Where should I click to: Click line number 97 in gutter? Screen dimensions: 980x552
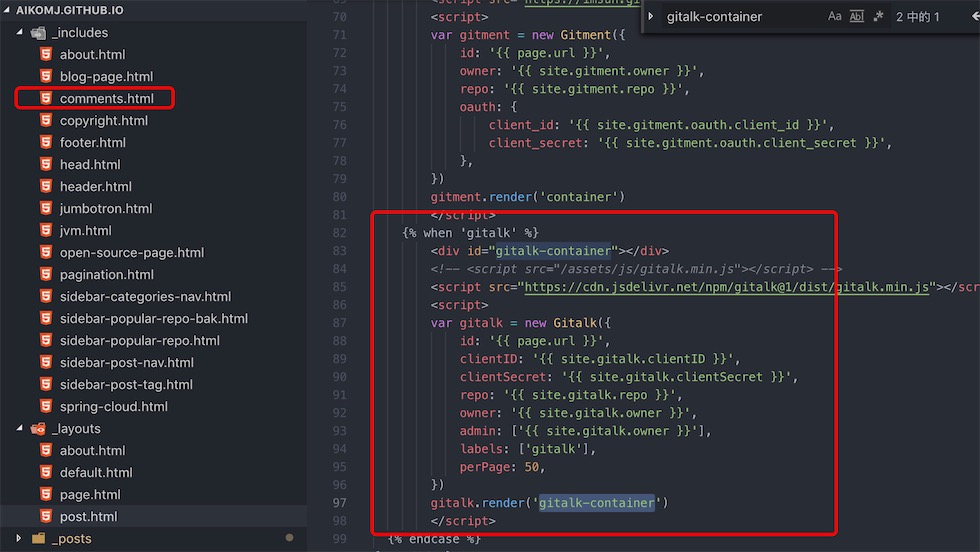click(339, 503)
